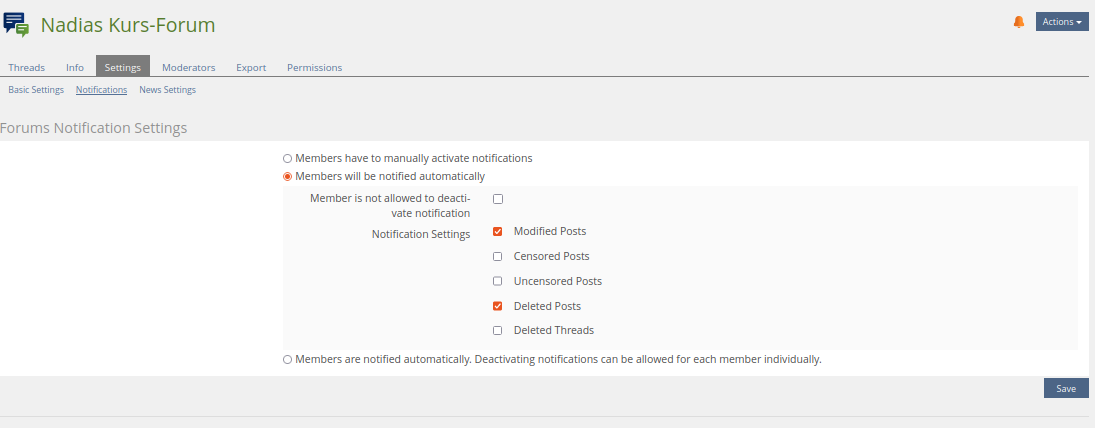Uncheck the Modified Posts checkbox
1095x428 pixels.
pos(498,232)
